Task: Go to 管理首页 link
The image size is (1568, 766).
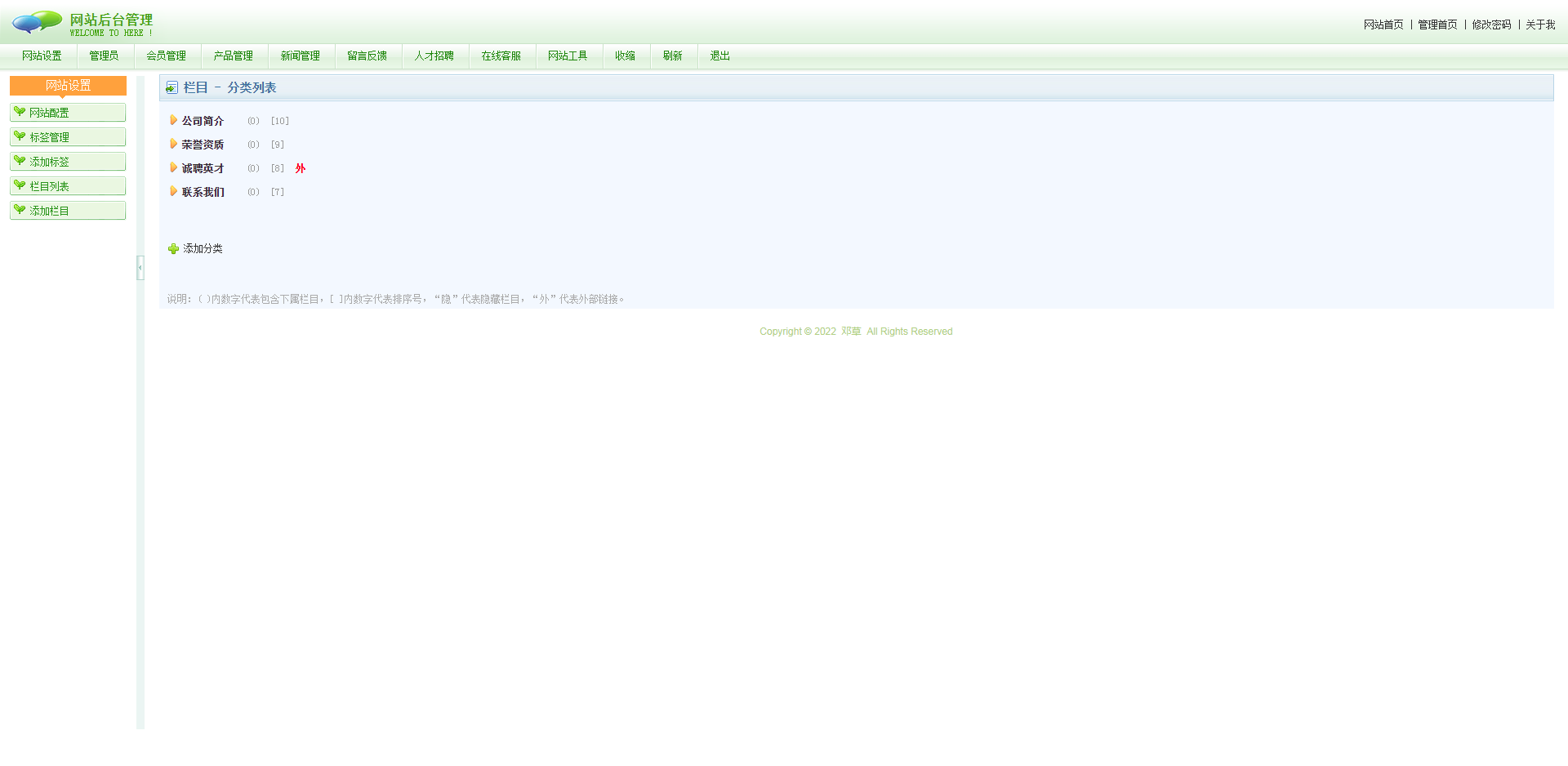Action: pos(1437,24)
